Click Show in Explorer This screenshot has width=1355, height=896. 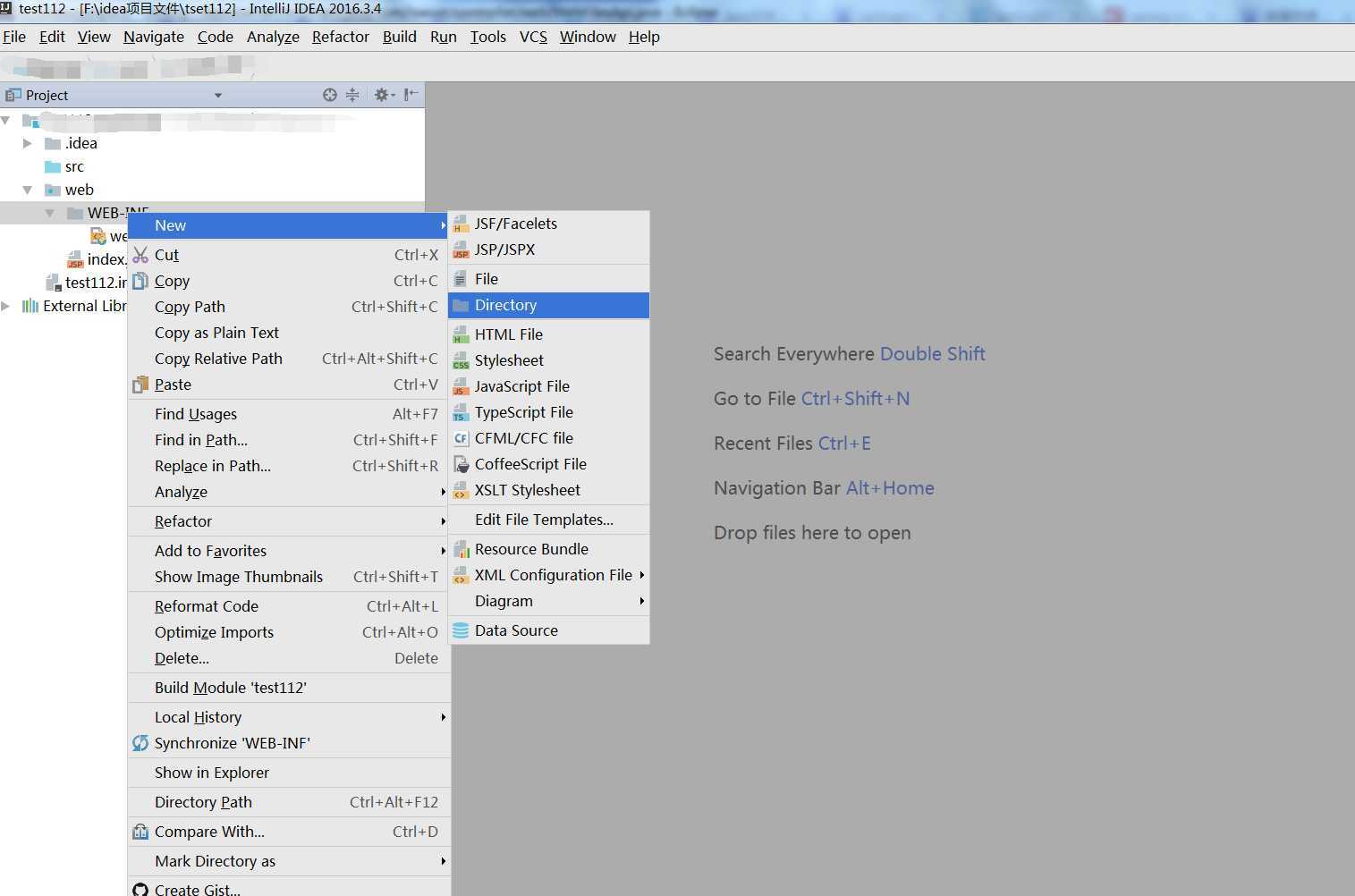click(289, 773)
